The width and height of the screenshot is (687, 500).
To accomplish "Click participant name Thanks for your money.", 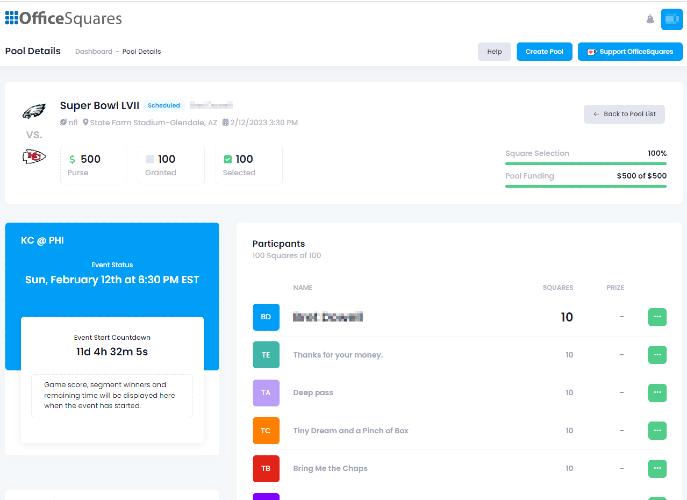I will (338, 355).
